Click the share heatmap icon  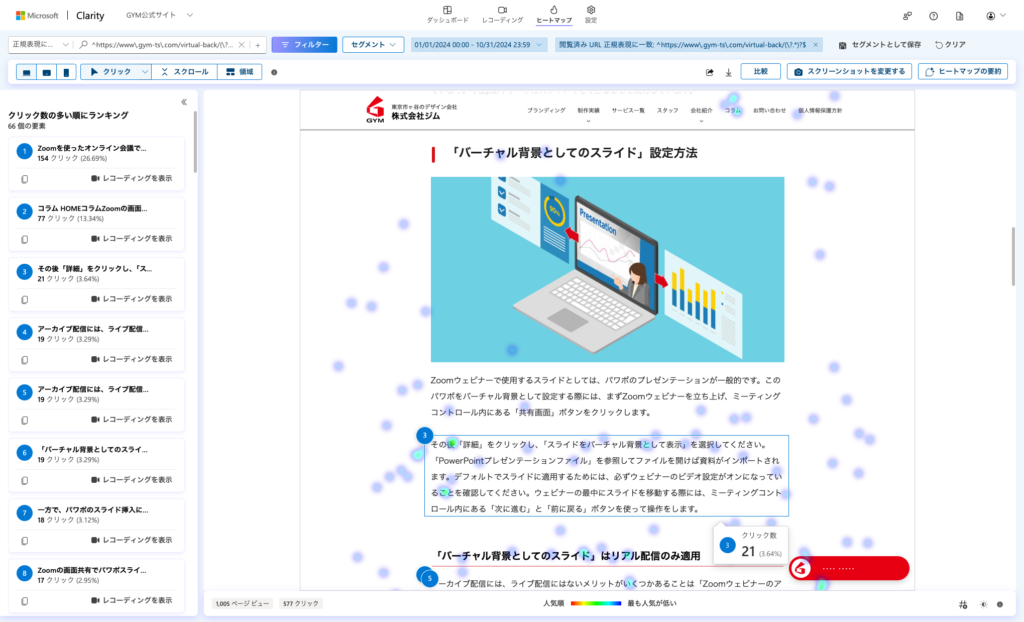click(x=709, y=72)
